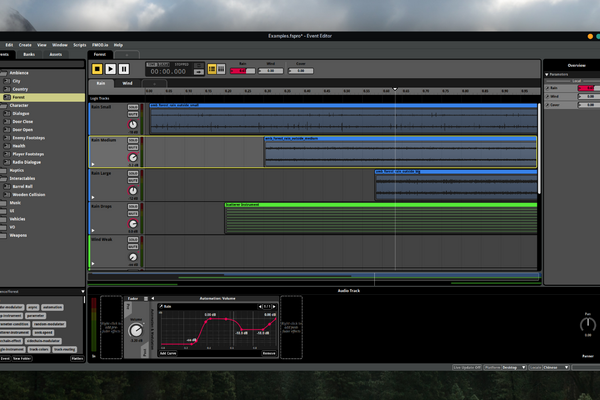Solo the Rain Small track
Image resolution: width=600 pixels, height=400 pixels.
click(133, 107)
